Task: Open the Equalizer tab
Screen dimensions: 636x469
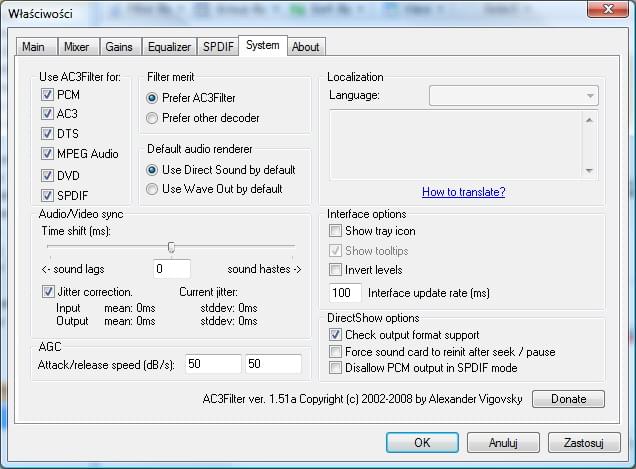Action: coord(169,47)
